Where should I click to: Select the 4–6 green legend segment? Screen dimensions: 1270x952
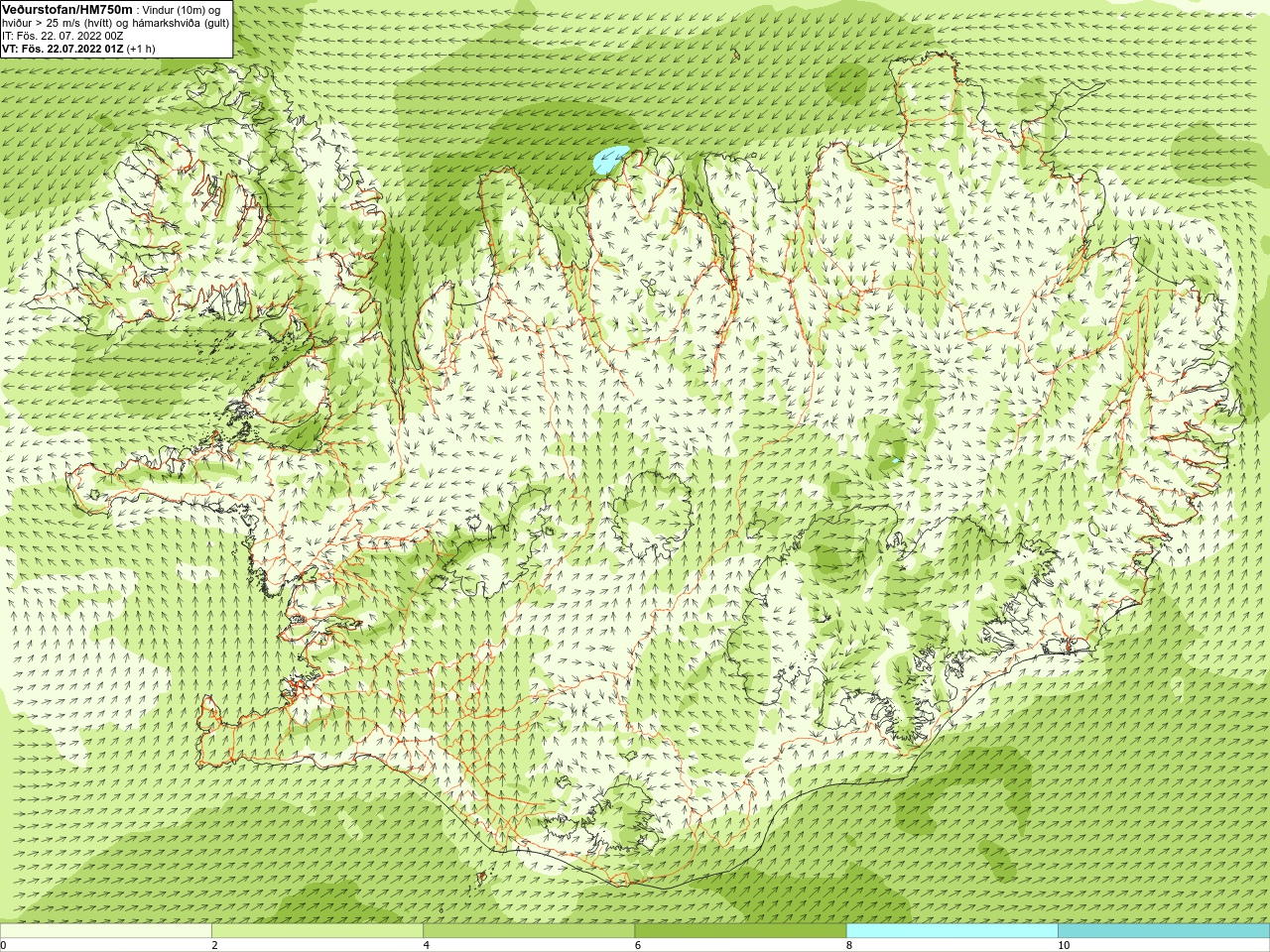coord(529,931)
